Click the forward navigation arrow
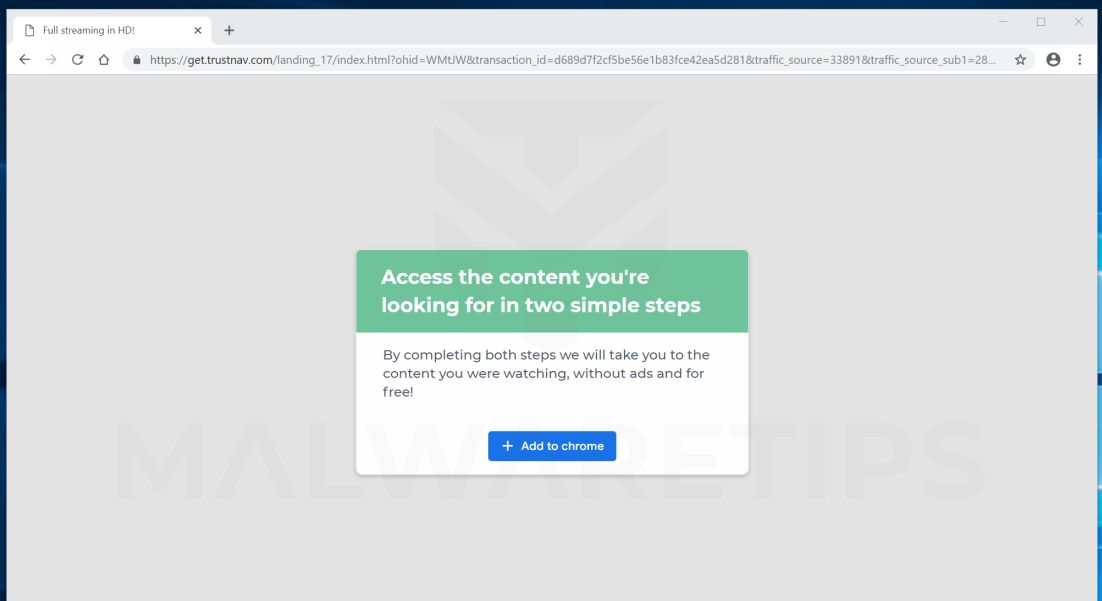Screen dimensions: 1102x601 point(51,60)
